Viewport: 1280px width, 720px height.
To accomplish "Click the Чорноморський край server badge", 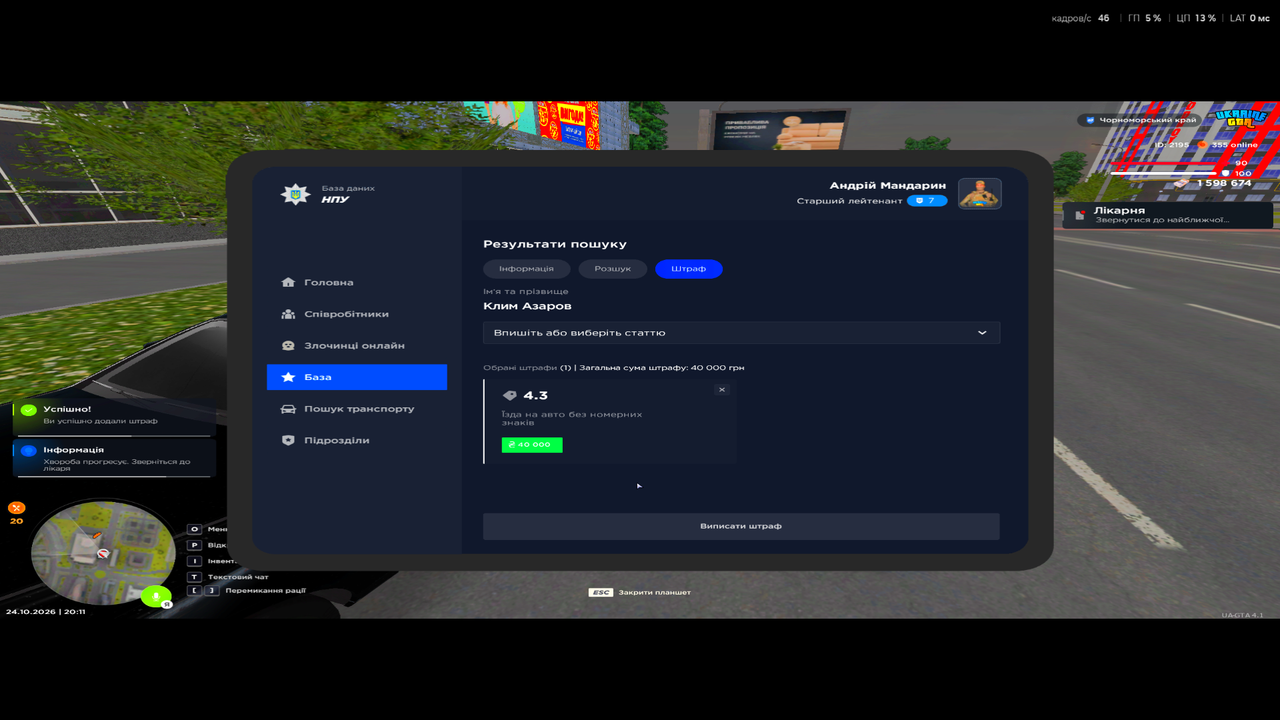I will 1141,120.
